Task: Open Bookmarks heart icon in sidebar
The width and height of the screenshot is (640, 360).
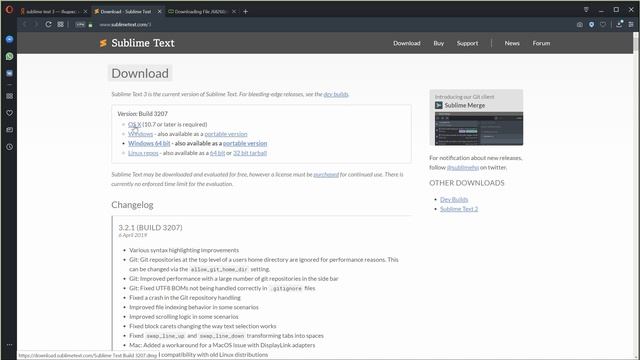Action: (x=9, y=113)
